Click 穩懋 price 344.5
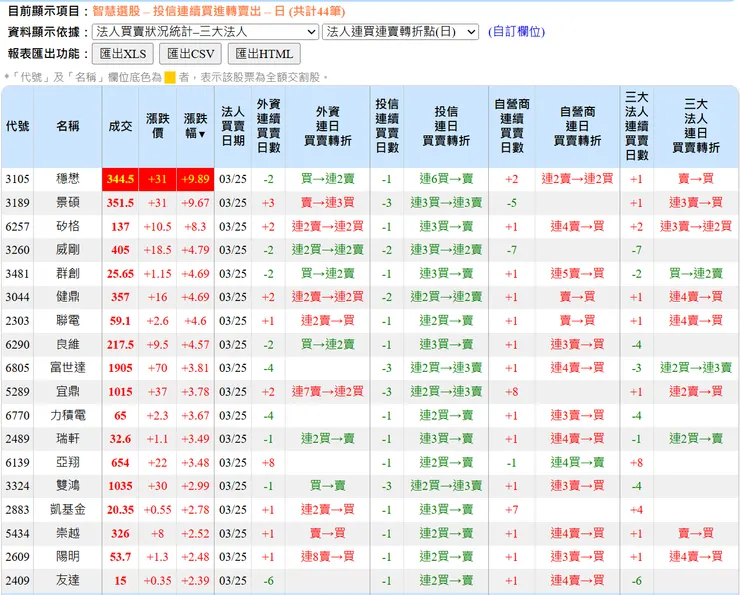Screen dimensions: 740x595 (120, 179)
